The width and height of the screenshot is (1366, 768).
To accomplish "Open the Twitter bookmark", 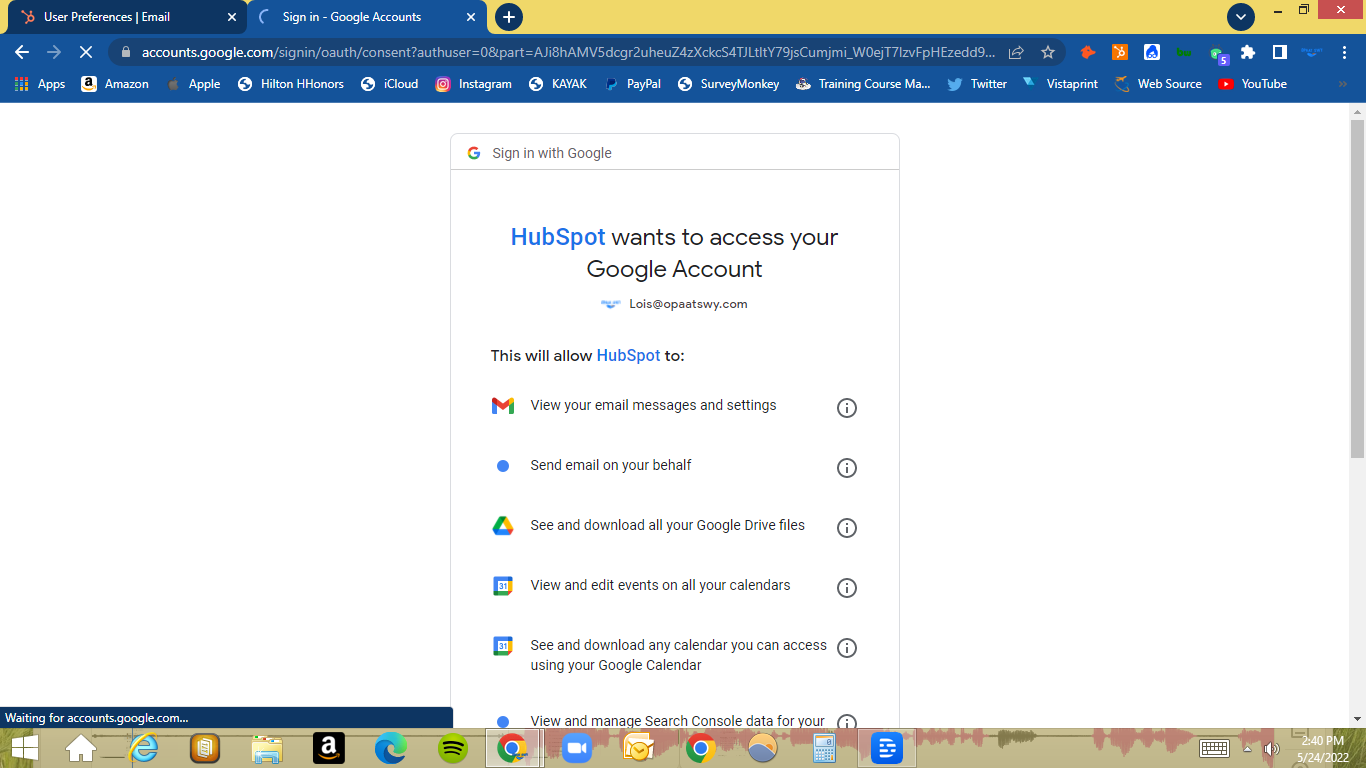I will (x=977, y=84).
